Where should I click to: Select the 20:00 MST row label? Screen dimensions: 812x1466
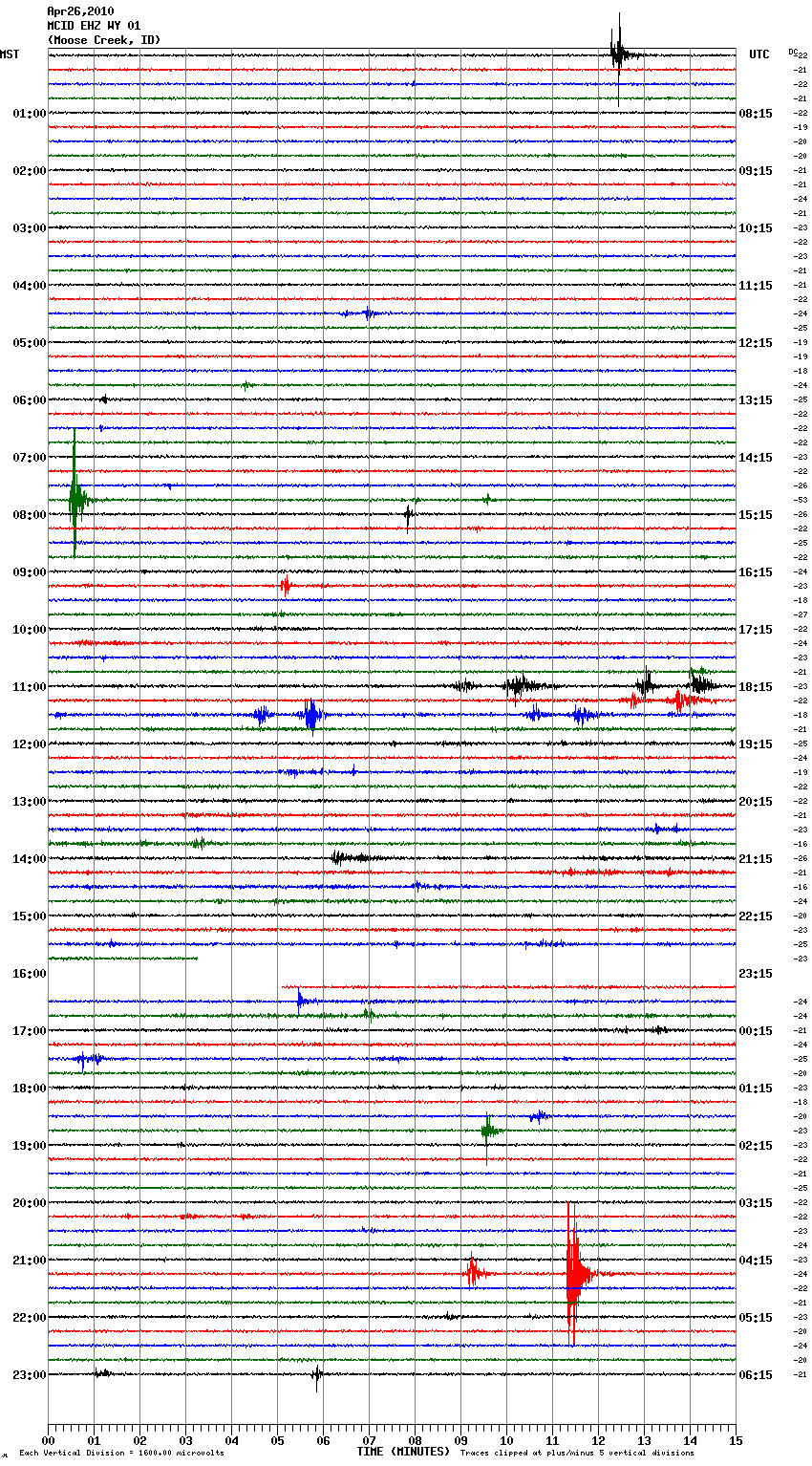29,1203
